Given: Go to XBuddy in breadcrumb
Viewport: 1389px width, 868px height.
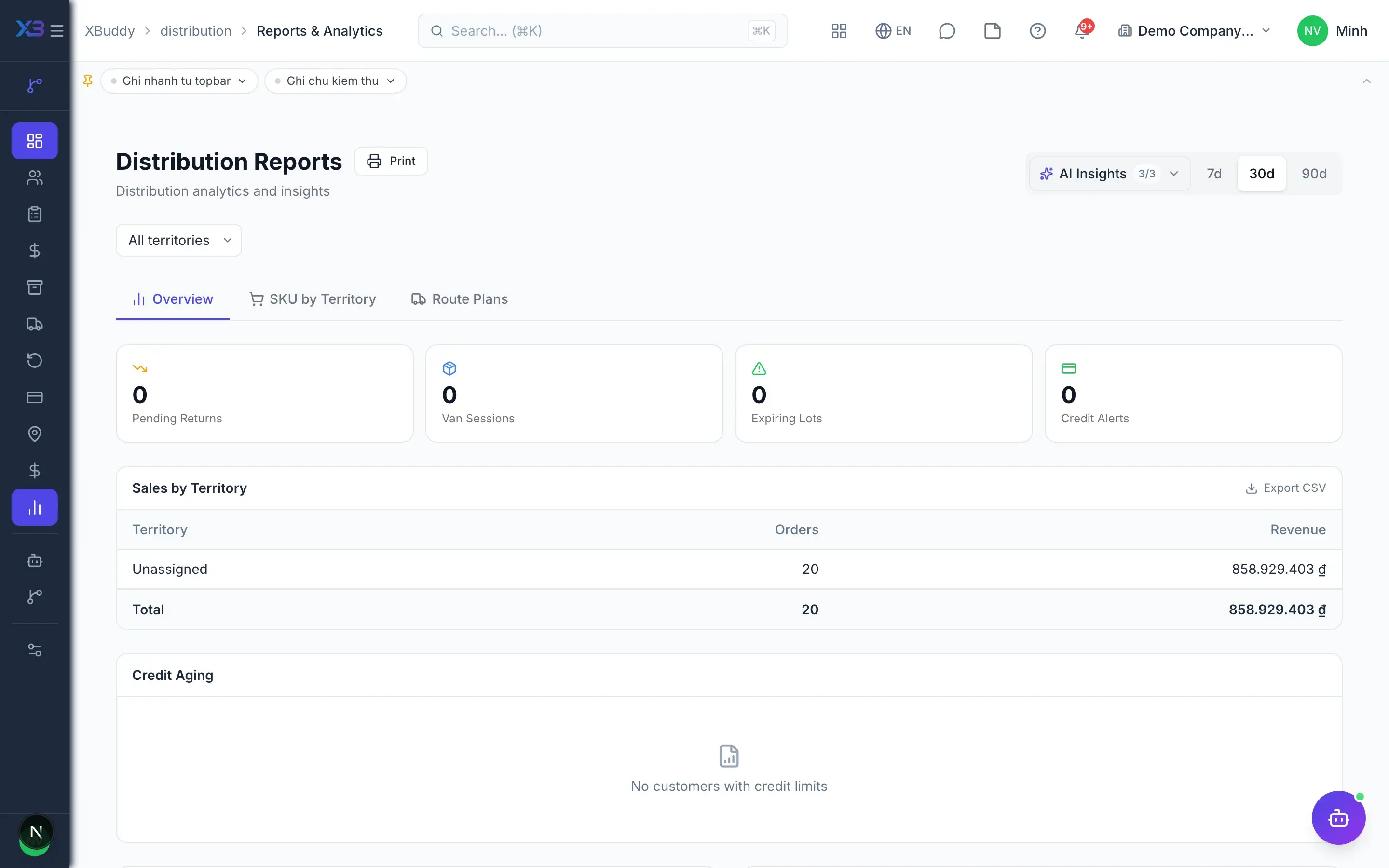Looking at the screenshot, I should point(109,30).
